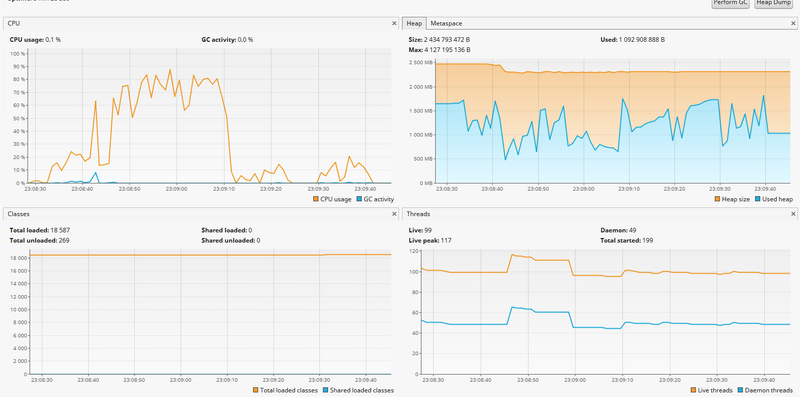Click the 120 label on threads chart axis
This screenshot has width=800, height=397.
(x=414, y=252)
